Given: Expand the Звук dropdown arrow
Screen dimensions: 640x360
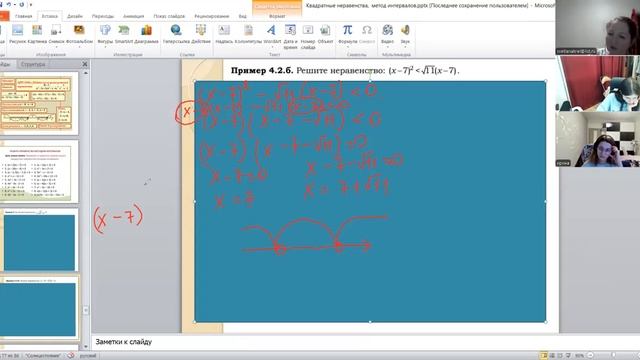Looking at the screenshot, I should (x=405, y=47).
